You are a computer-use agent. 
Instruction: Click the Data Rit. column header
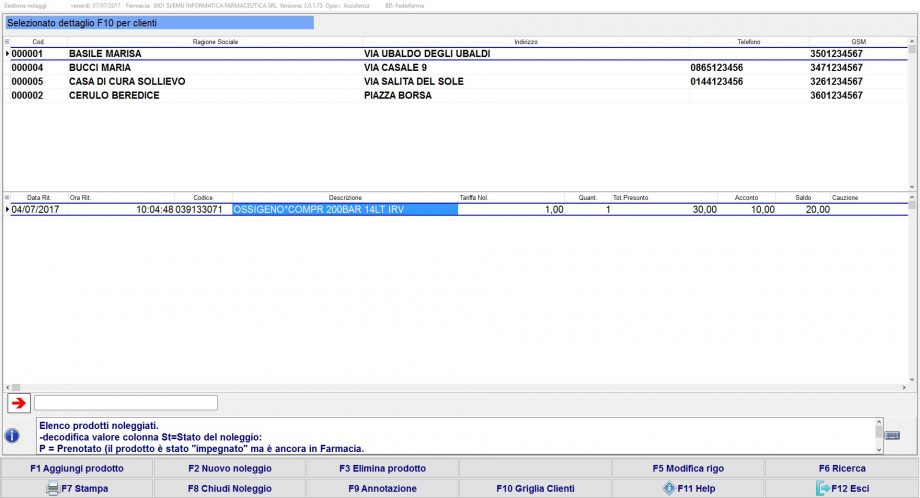point(39,198)
